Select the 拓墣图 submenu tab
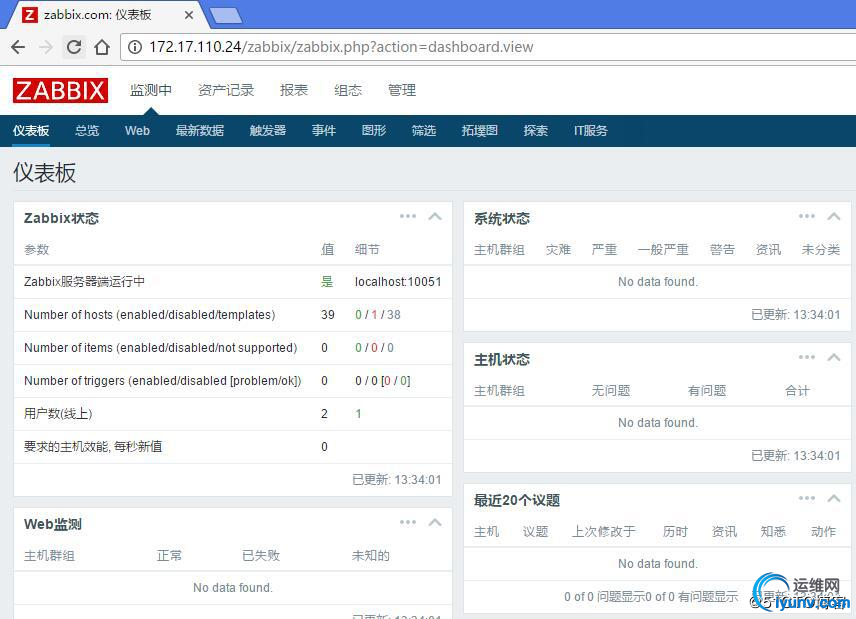The height and width of the screenshot is (619, 856). [x=480, y=130]
